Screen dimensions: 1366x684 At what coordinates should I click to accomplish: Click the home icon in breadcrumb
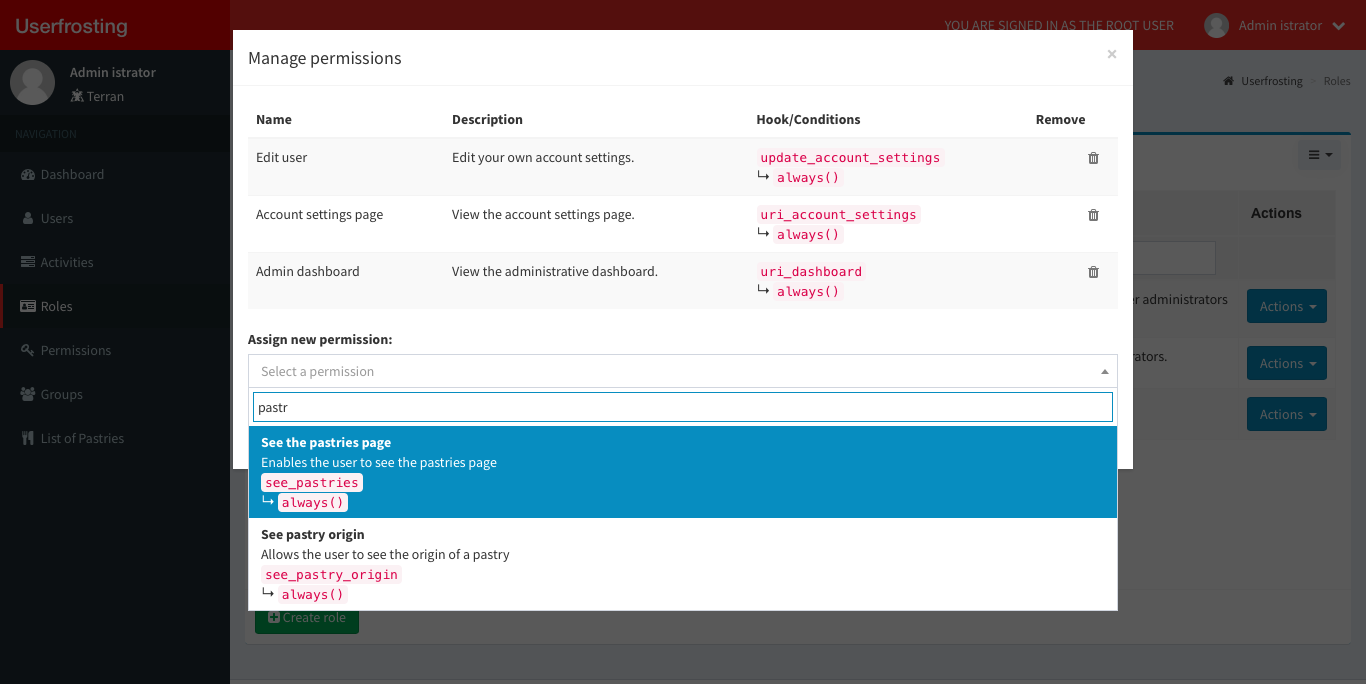pyautogui.click(x=1228, y=81)
